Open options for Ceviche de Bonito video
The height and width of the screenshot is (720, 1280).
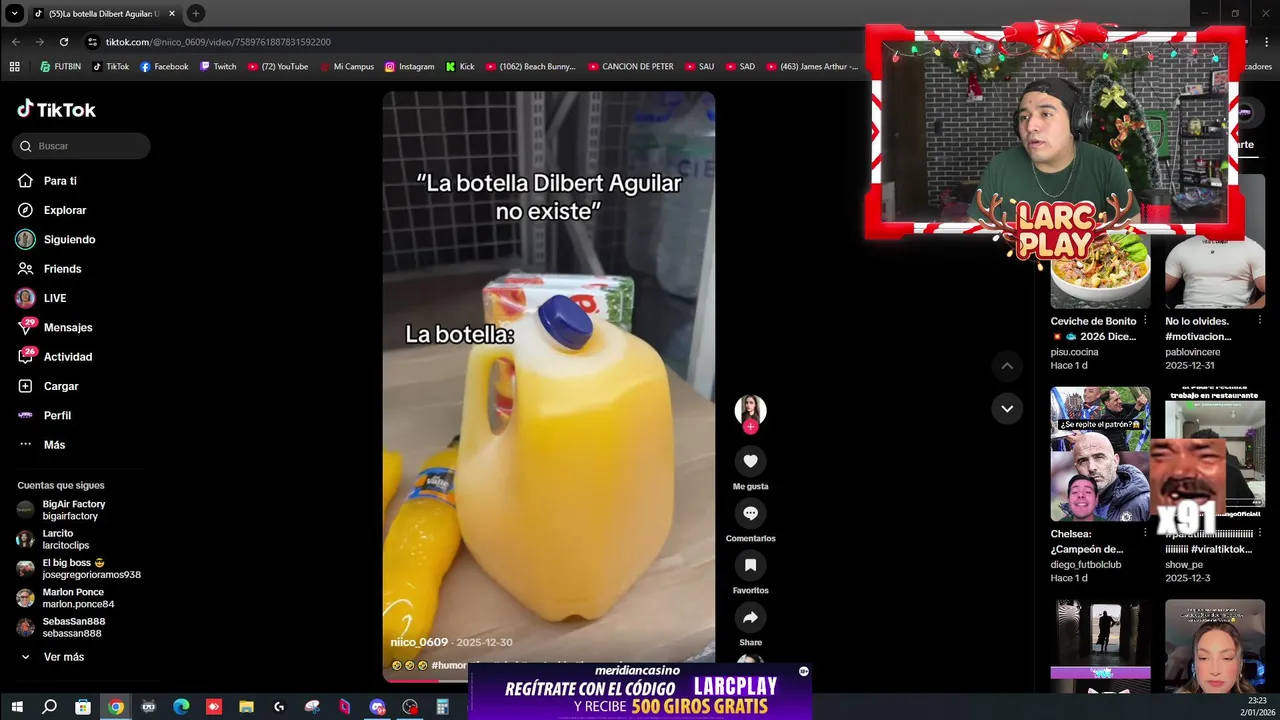[x=1145, y=321]
